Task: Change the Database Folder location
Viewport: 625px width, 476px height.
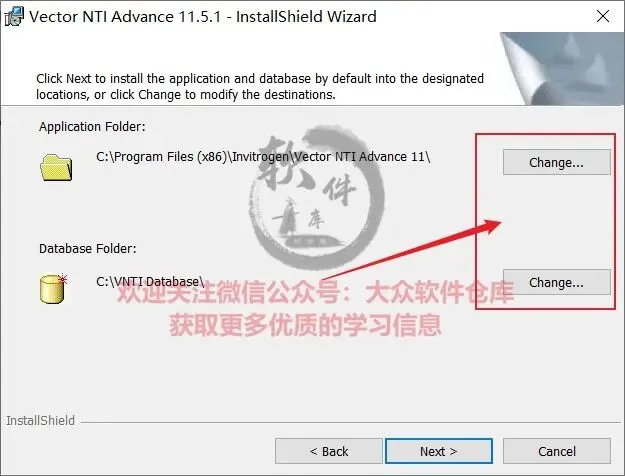Action: 556,282
